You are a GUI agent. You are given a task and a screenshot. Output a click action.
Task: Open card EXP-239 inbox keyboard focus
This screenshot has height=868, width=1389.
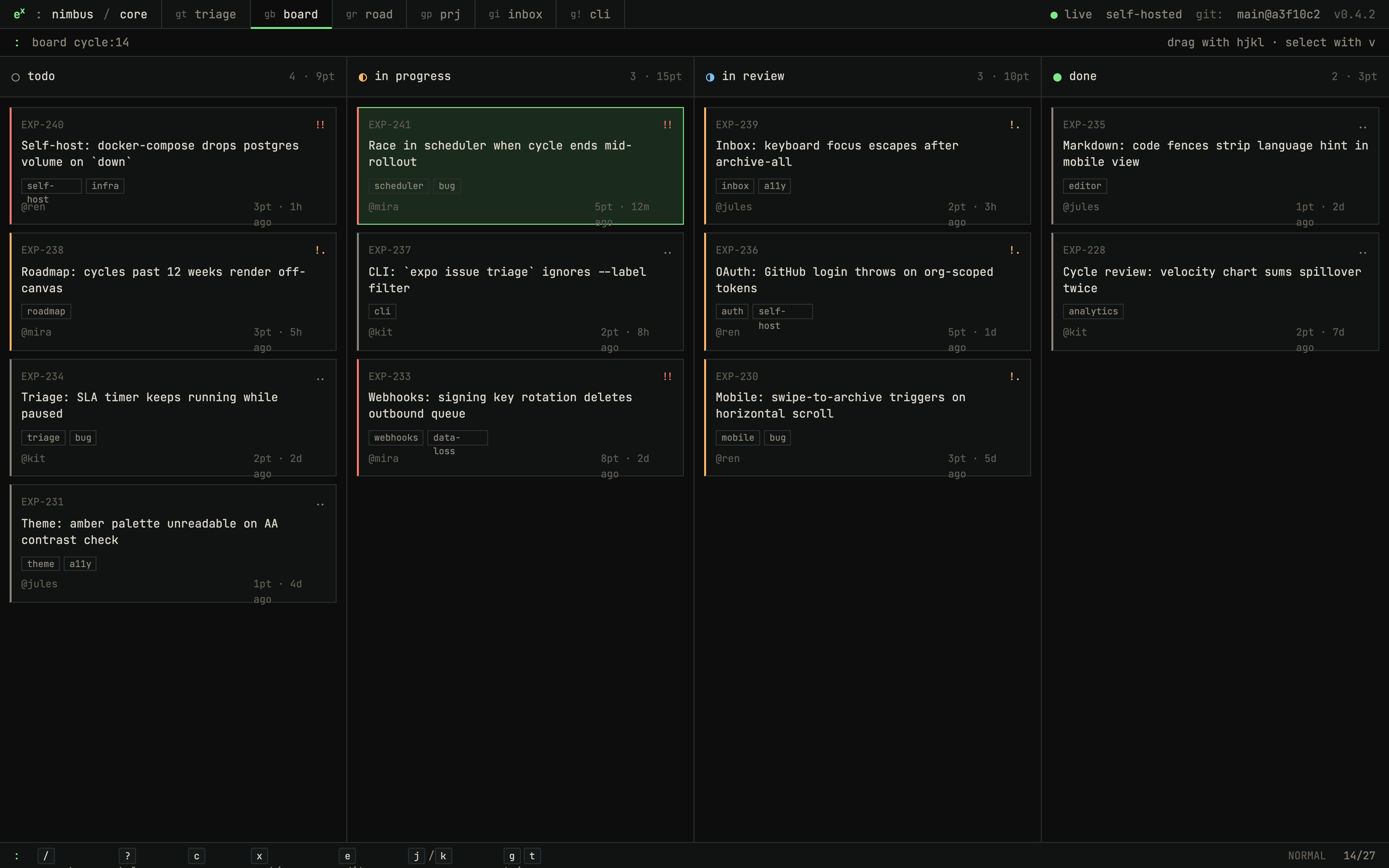tap(867, 166)
